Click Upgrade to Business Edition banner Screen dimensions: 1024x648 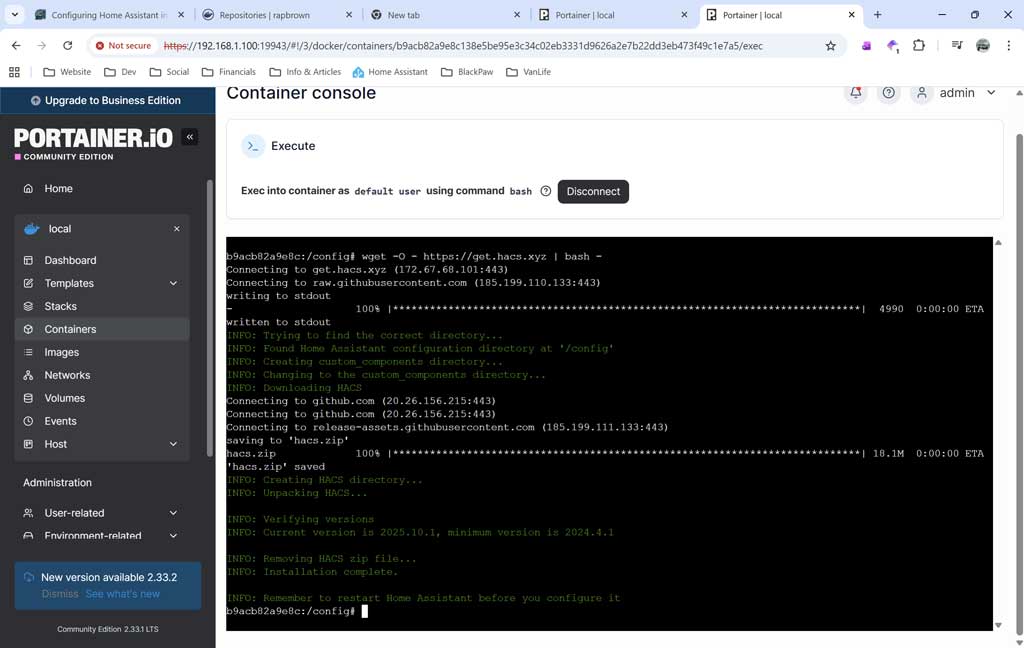pyautogui.click(x=107, y=100)
